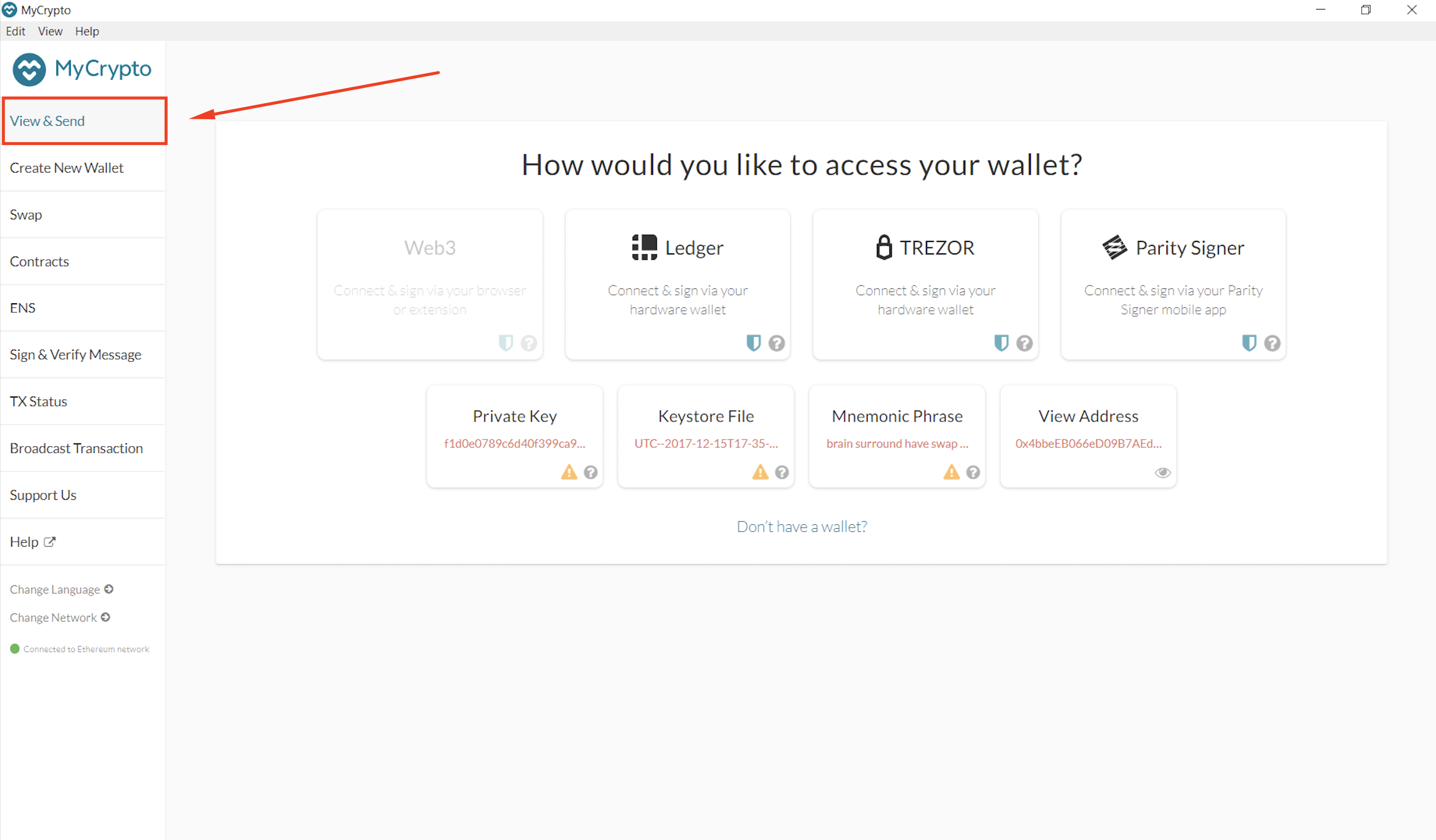Open the Contracts section
The width and height of the screenshot is (1436, 840).
pos(83,261)
